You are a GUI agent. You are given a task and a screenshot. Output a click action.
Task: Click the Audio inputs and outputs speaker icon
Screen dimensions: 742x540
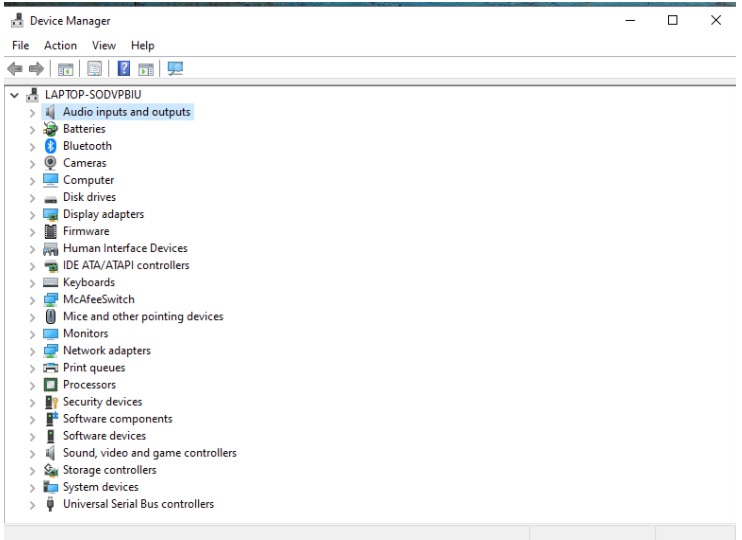[x=50, y=112]
